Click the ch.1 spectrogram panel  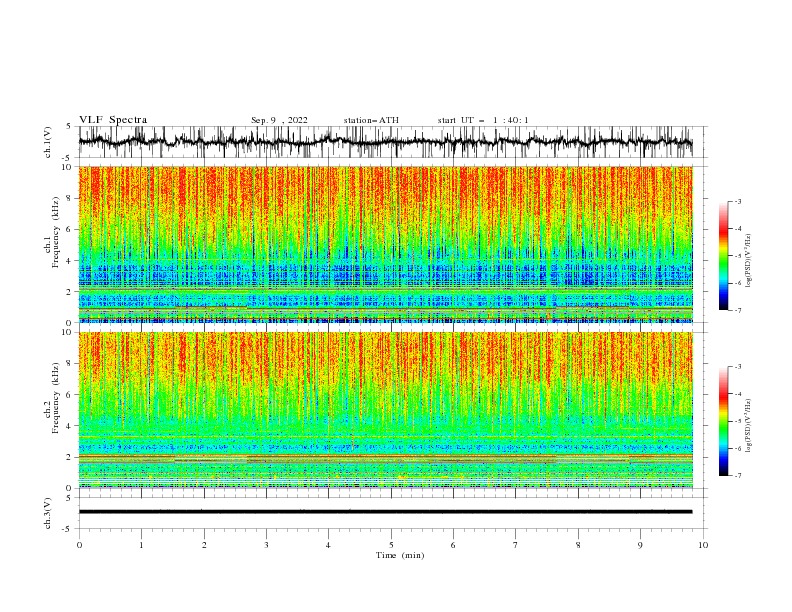pos(385,244)
